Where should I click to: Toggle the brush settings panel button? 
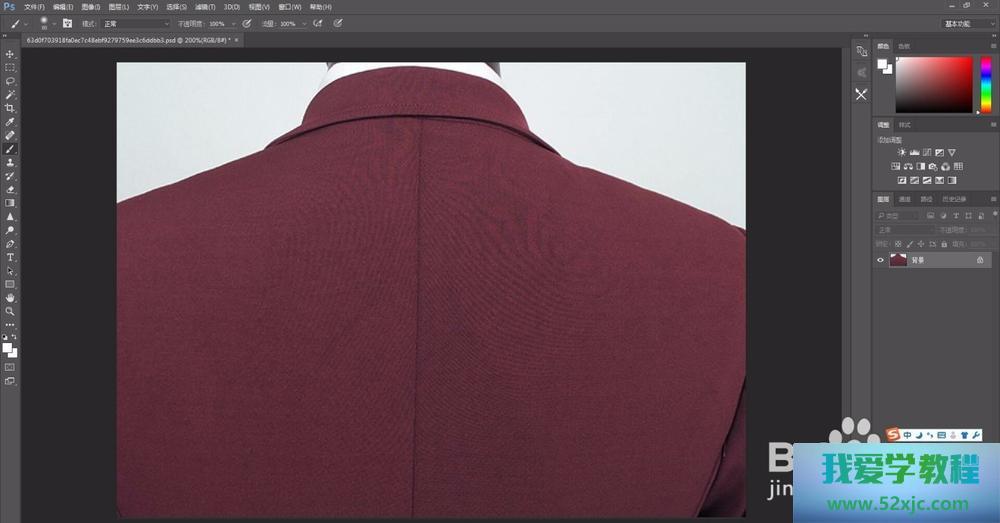point(67,23)
